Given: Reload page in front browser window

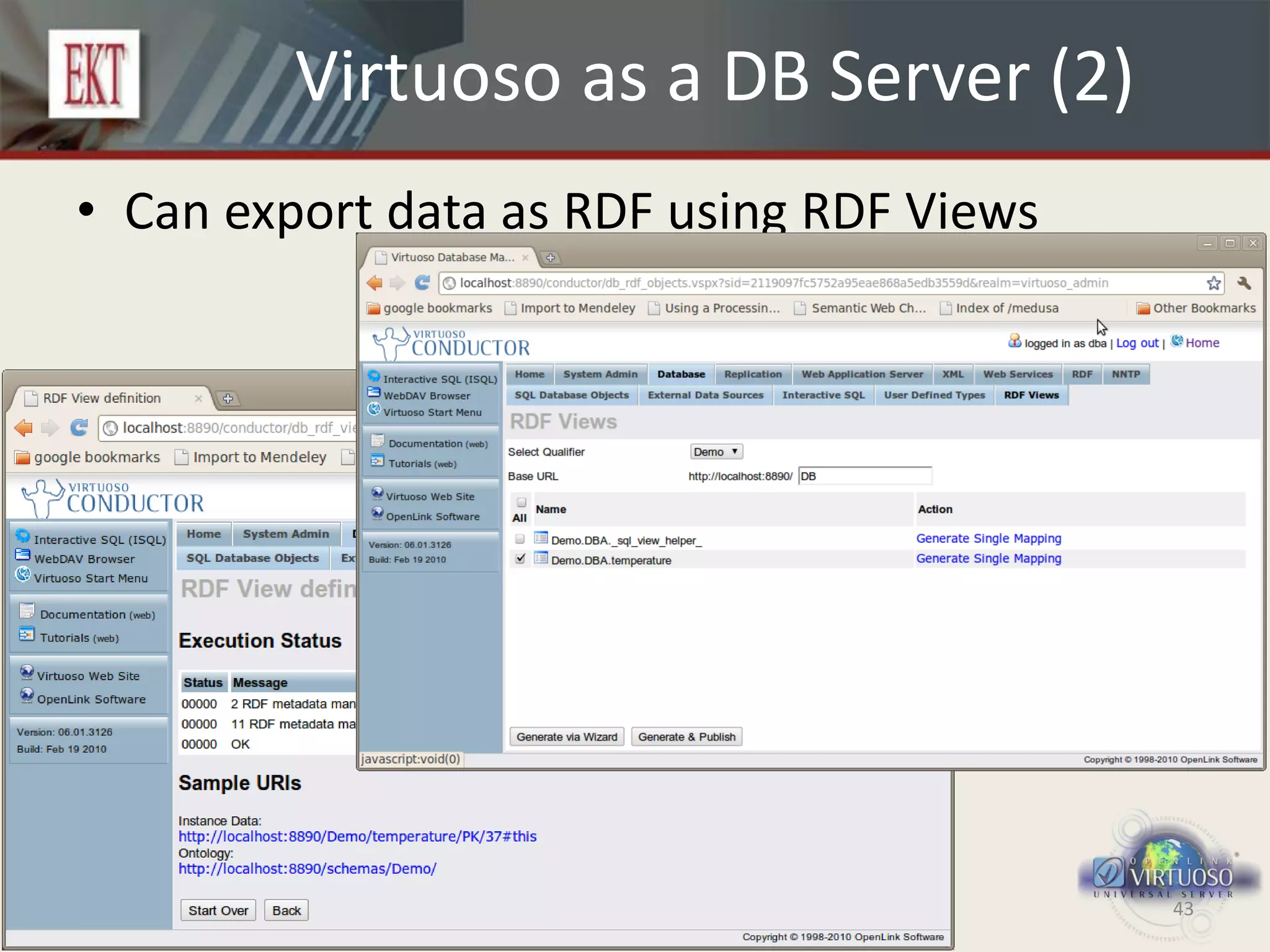Looking at the screenshot, I should pos(422,283).
